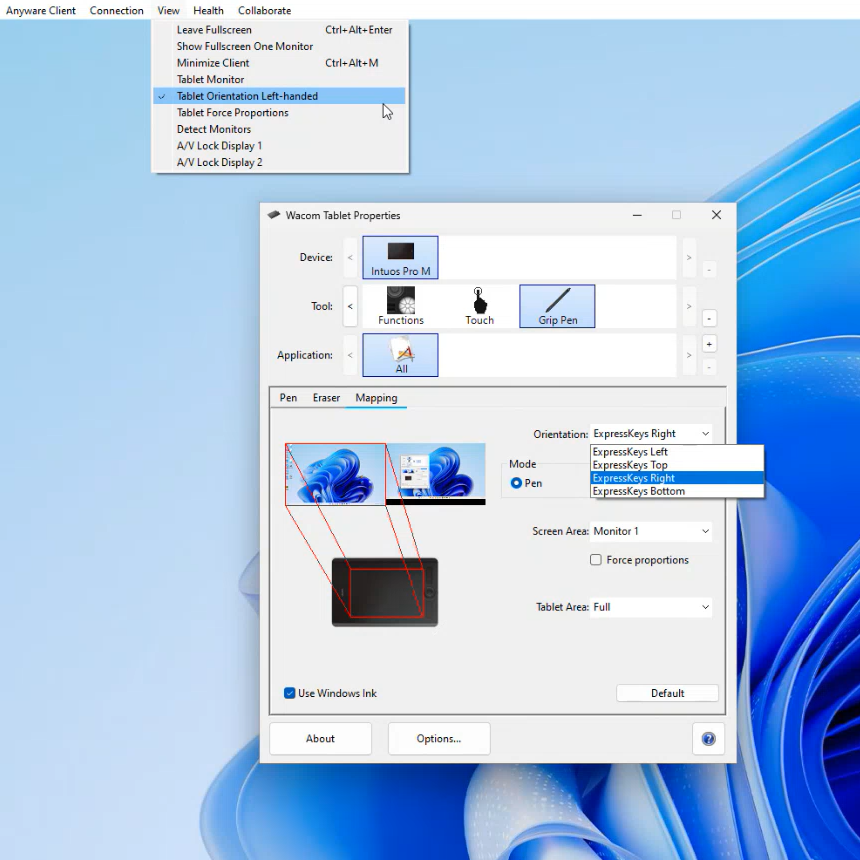Select Leave Fullscreen menu entry
This screenshot has width=860, height=860.
[279, 30]
